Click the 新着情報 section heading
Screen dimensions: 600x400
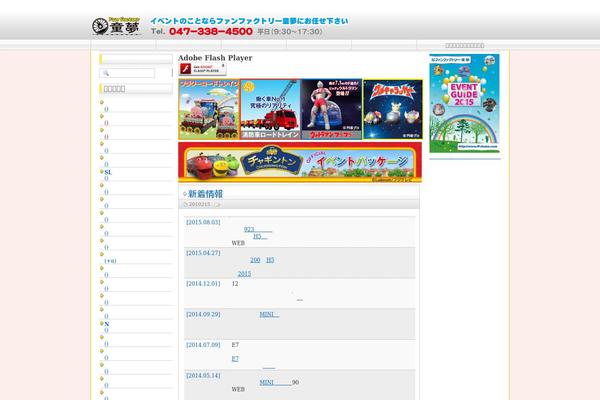coord(205,194)
